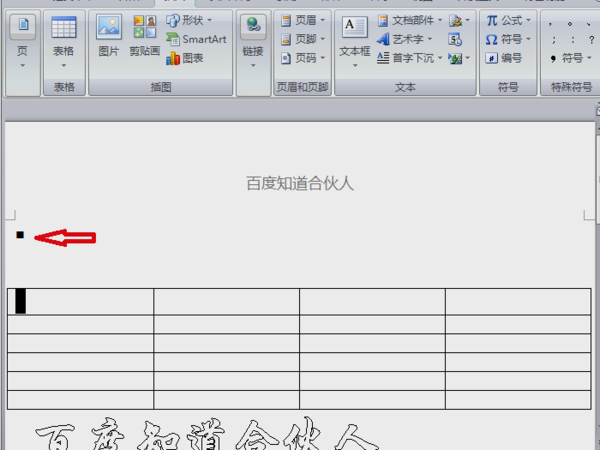This screenshot has width=600, height=450.
Task: Click the WordArt 百度知道合伙人 graphic
Action: pyautogui.click(x=207, y=434)
